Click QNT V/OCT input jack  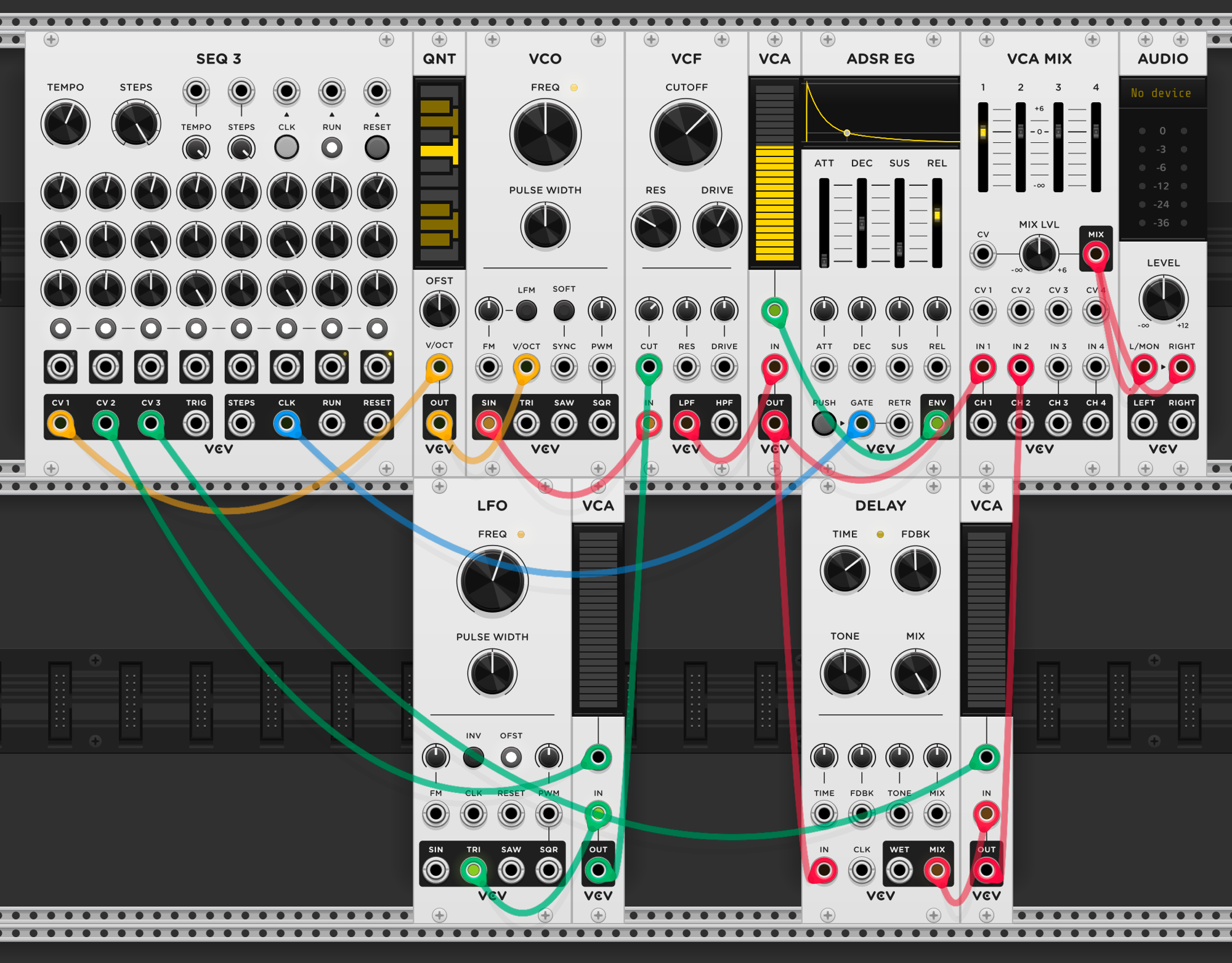point(439,368)
